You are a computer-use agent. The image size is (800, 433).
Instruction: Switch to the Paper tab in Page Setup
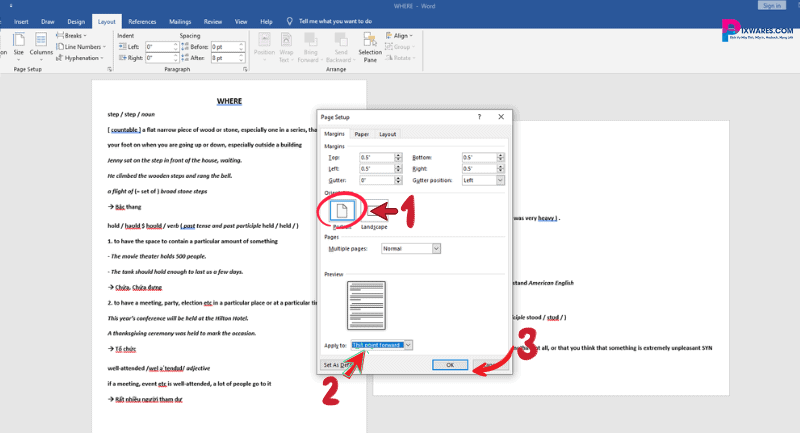point(361,133)
